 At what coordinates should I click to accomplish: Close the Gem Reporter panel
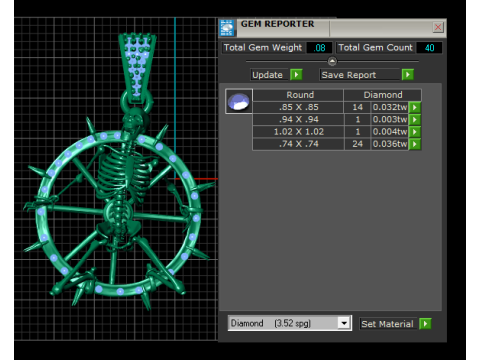coord(438,27)
